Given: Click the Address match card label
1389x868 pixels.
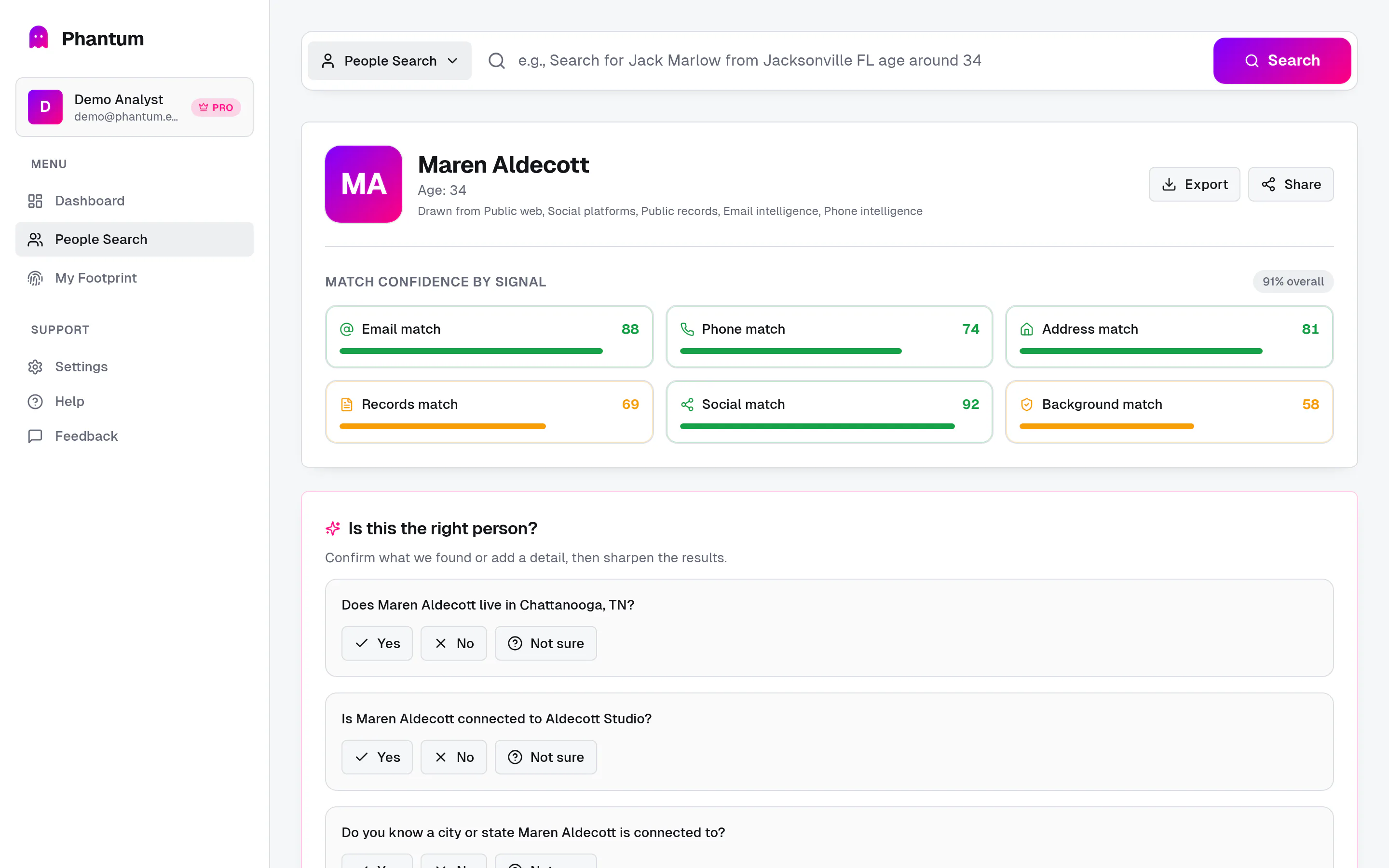Looking at the screenshot, I should point(1090,329).
